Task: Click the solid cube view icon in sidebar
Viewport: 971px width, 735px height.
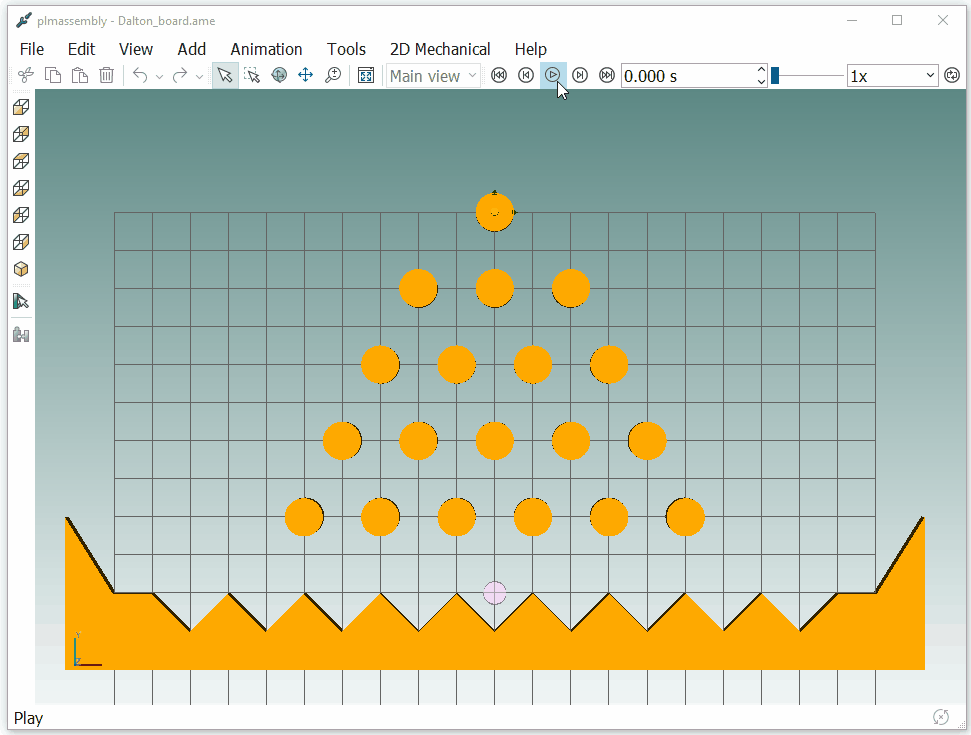Action: [x=21, y=268]
